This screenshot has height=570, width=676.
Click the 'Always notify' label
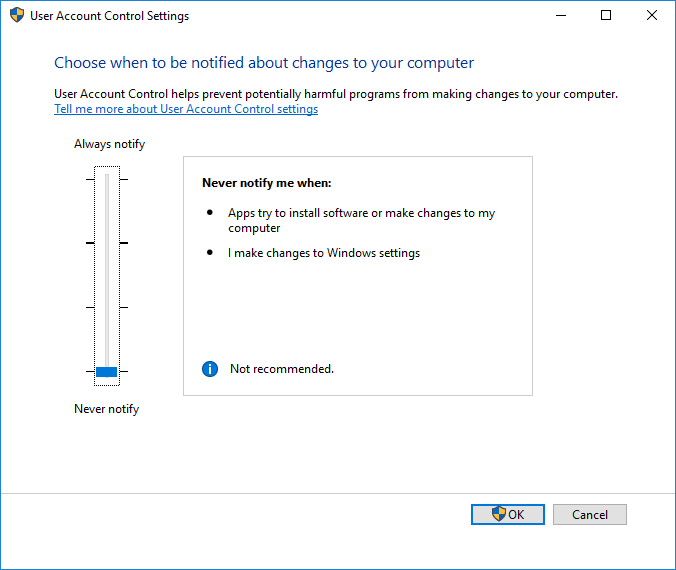(110, 144)
